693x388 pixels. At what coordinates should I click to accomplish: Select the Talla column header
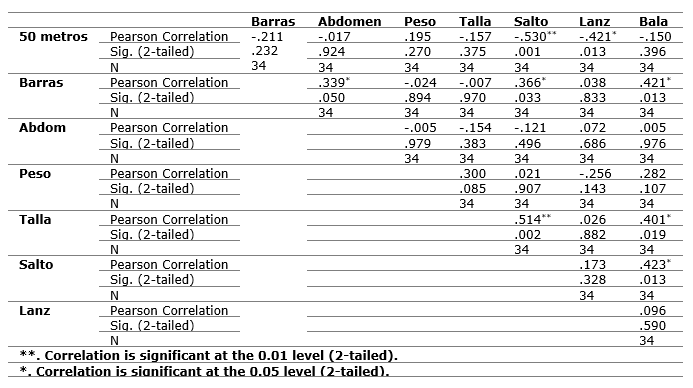(475, 21)
